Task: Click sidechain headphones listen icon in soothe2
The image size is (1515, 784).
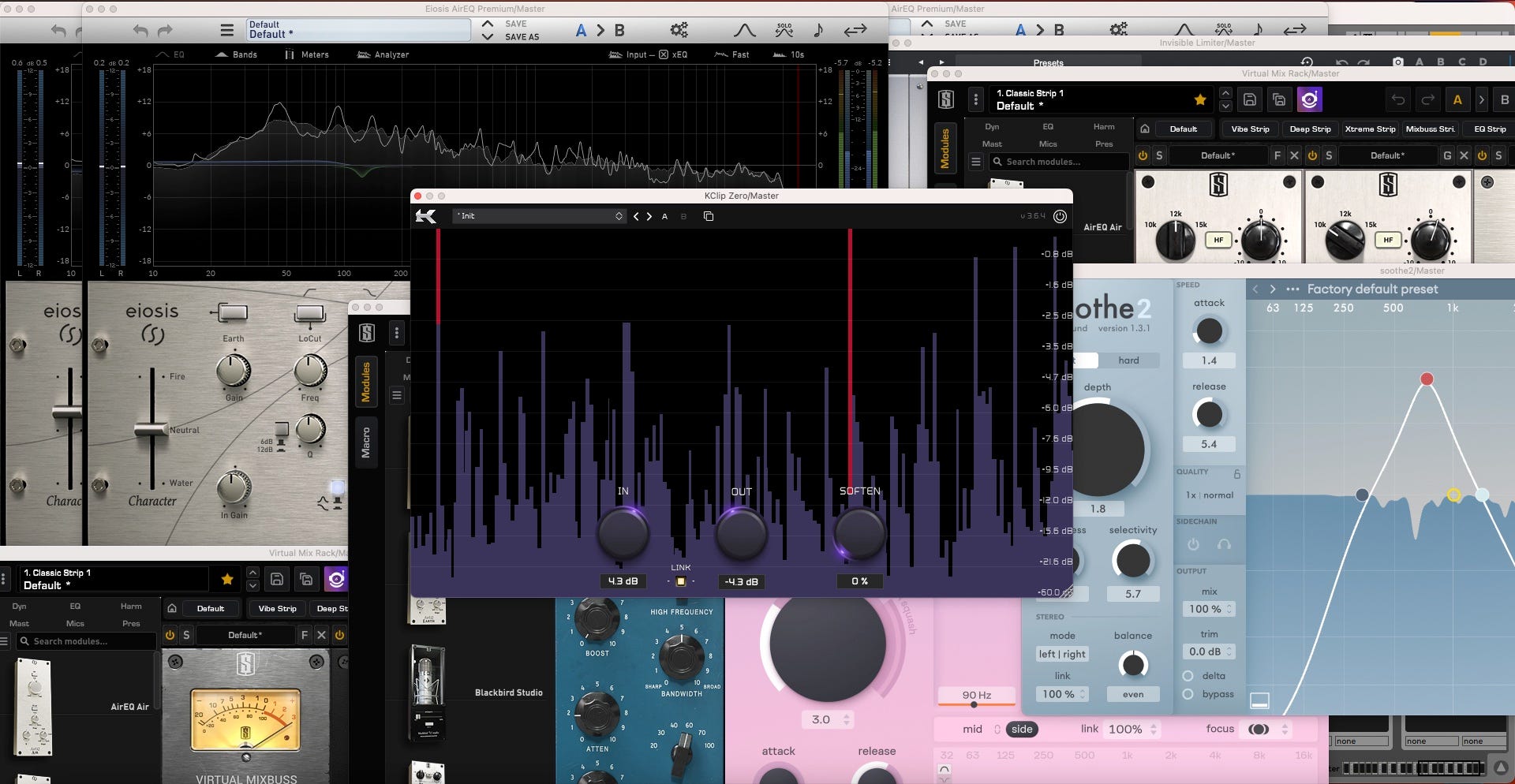Action: (1224, 544)
